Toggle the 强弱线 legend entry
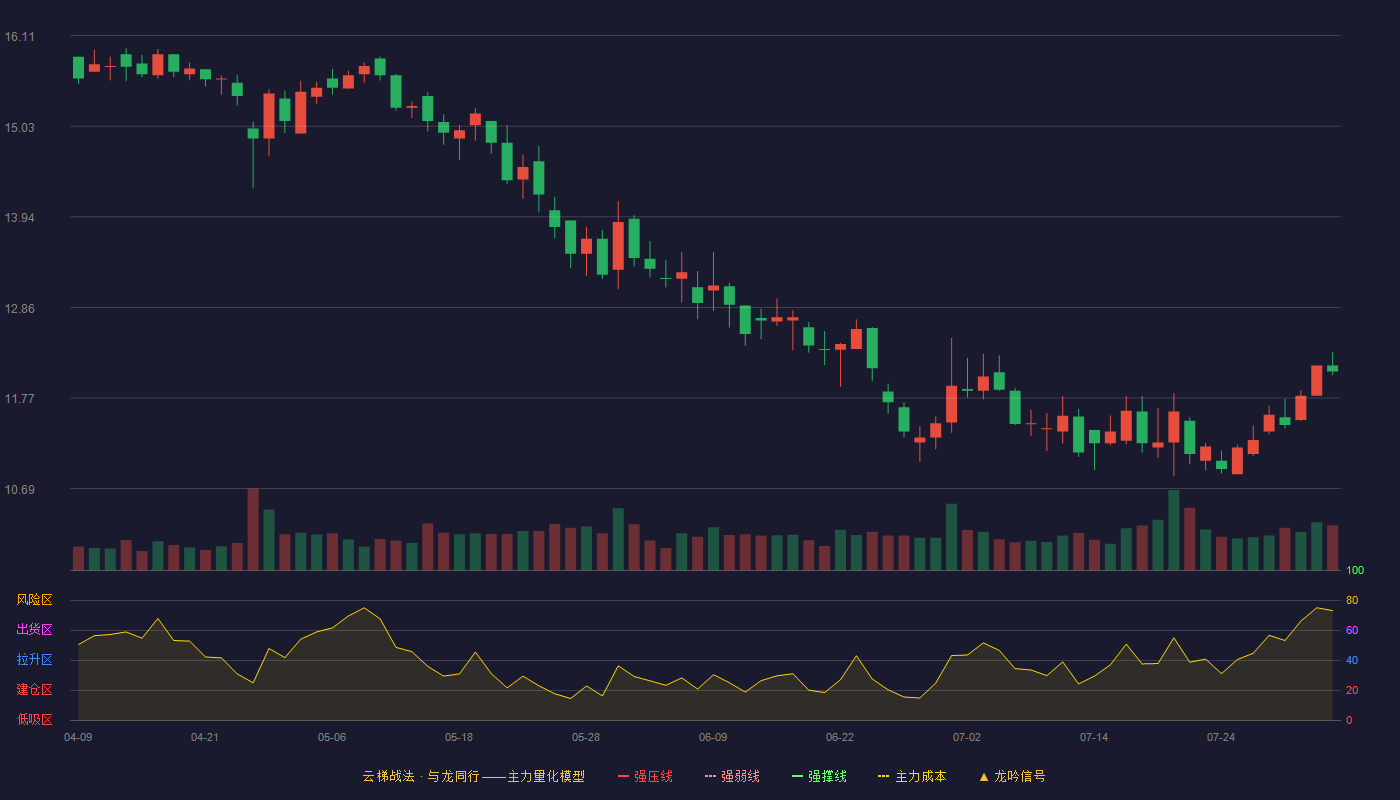This screenshot has height=800, width=1400. point(732,776)
